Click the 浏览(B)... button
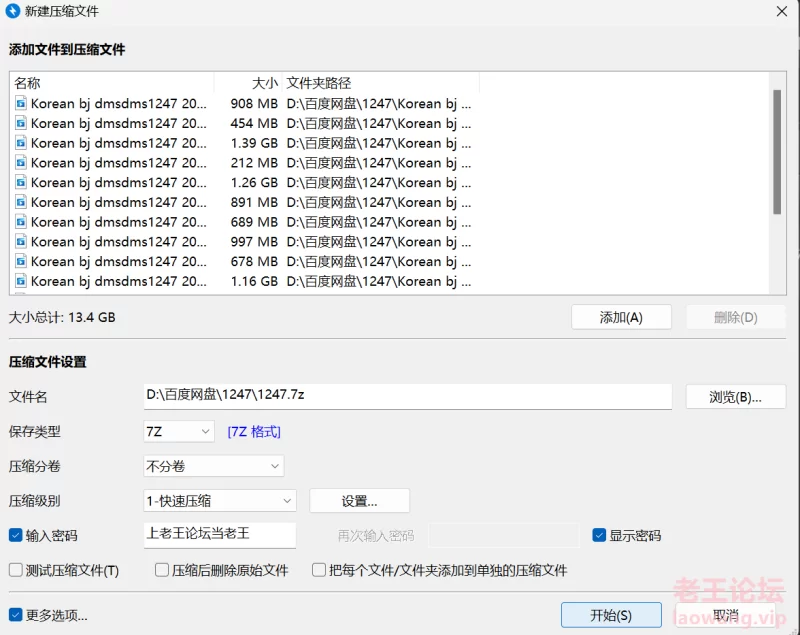The image size is (800, 635). tap(736, 397)
